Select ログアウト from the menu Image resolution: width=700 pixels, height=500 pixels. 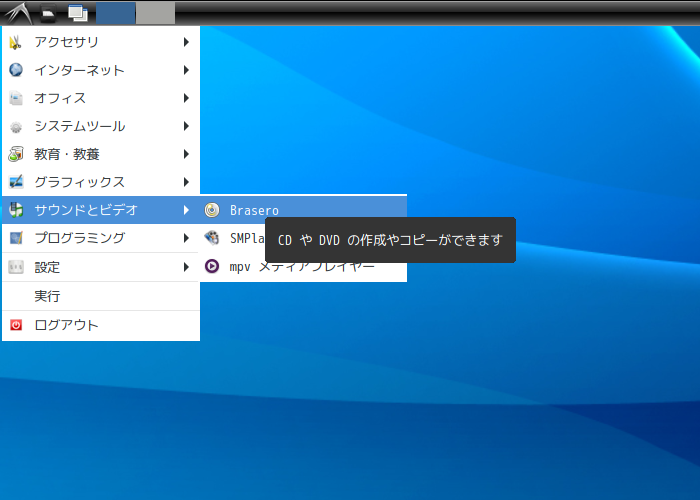click(x=101, y=325)
